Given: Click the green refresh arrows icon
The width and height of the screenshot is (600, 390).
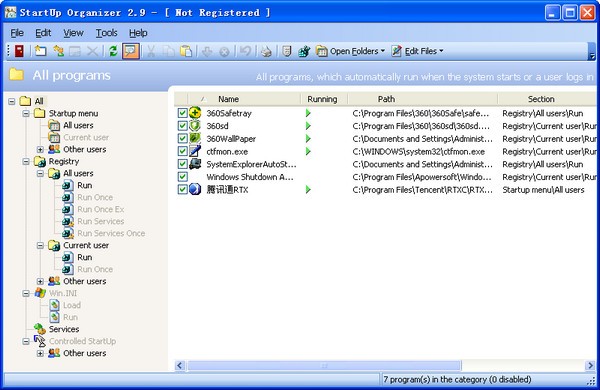Looking at the screenshot, I should [x=113, y=51].
